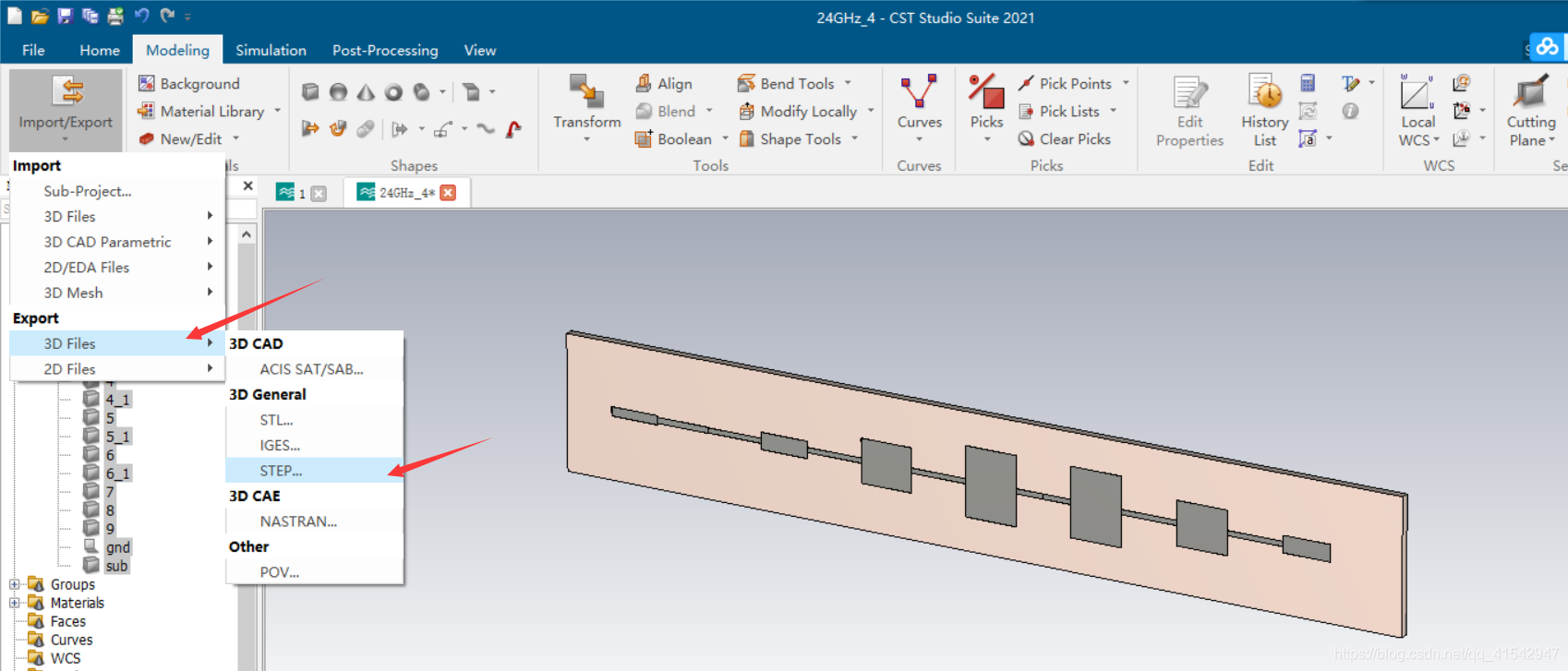The image size is (1568, 671).
Task: Open the Material Library
Action: coord(201,111)
